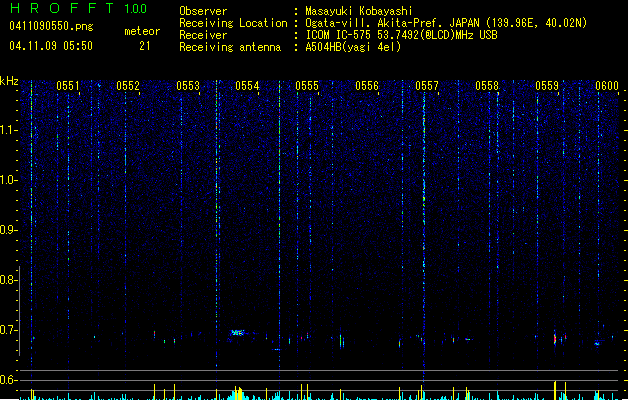Click the 0557 time marker

427,86
